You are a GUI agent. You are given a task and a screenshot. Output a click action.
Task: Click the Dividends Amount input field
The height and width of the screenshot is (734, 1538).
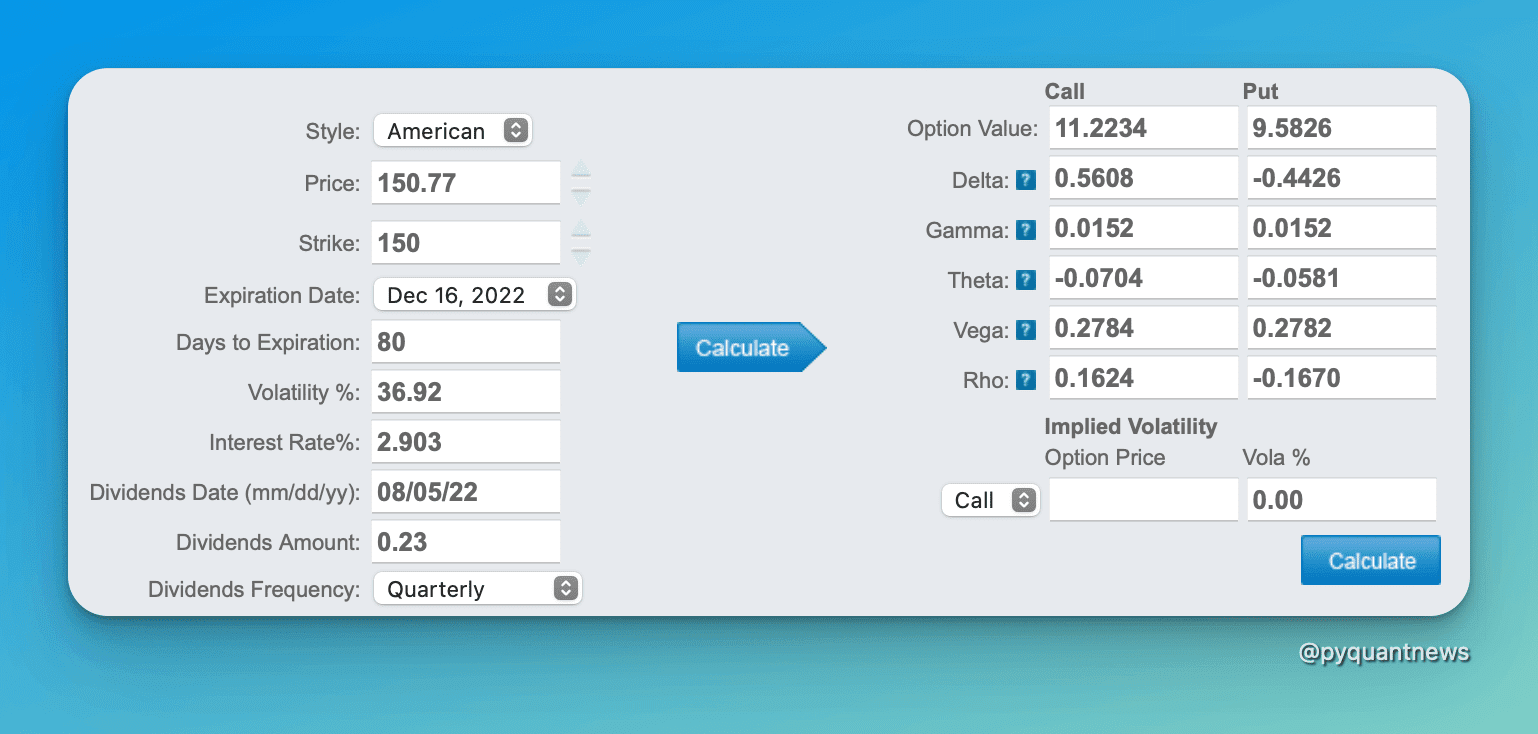tap(465, 542)
